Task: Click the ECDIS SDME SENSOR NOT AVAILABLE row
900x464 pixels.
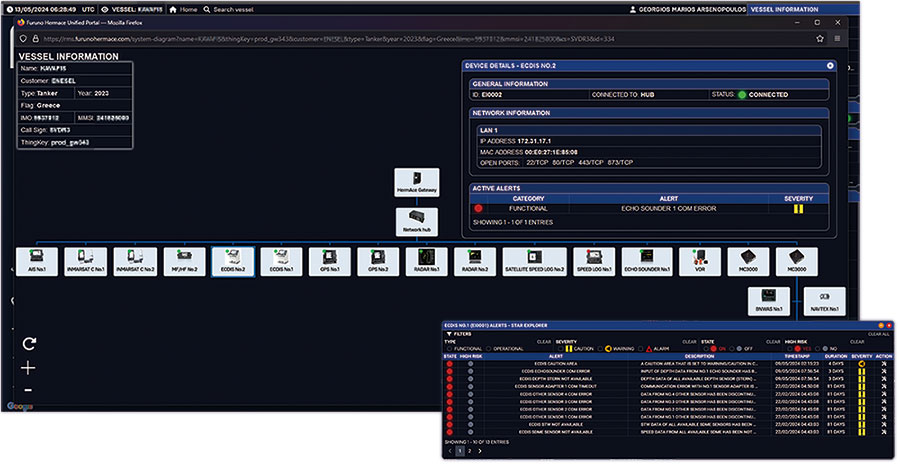Action: (668, 432)
